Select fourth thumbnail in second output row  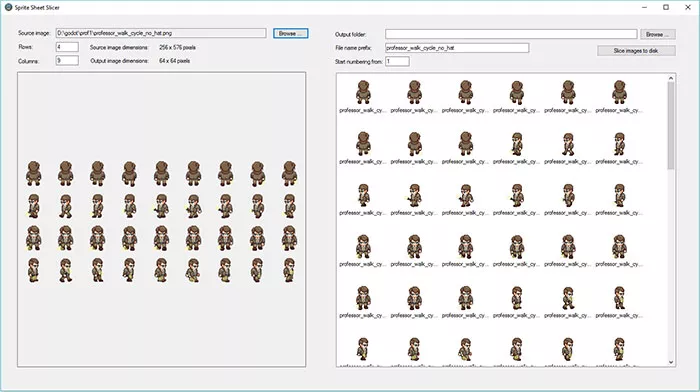517,144
